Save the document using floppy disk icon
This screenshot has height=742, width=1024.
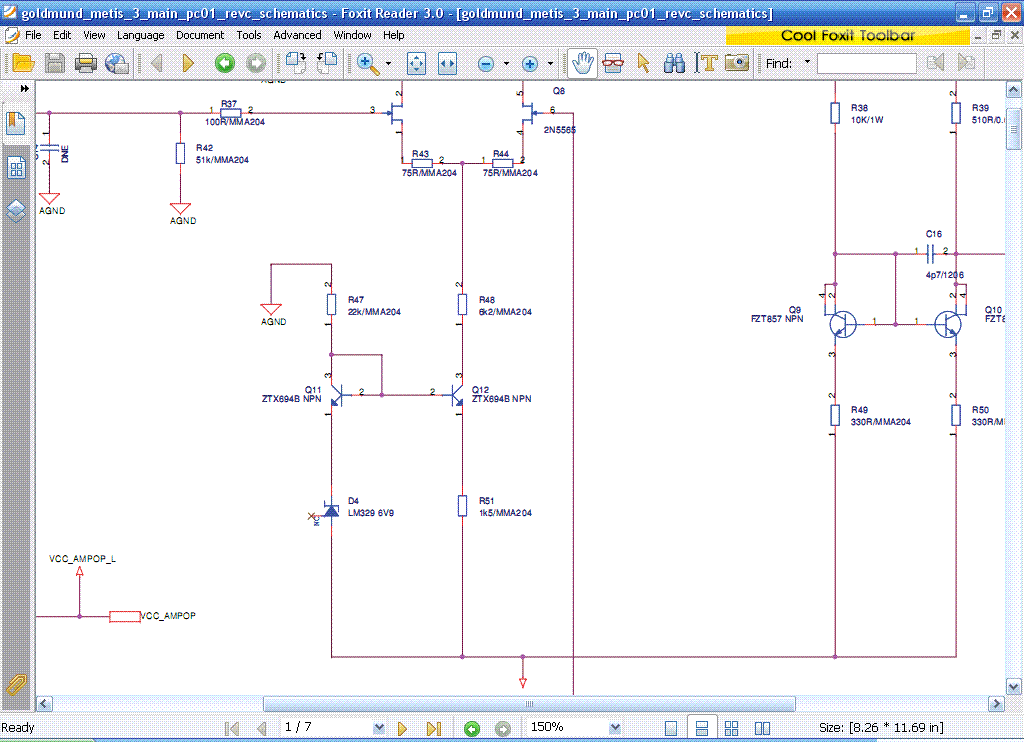[x=55, y=63]
